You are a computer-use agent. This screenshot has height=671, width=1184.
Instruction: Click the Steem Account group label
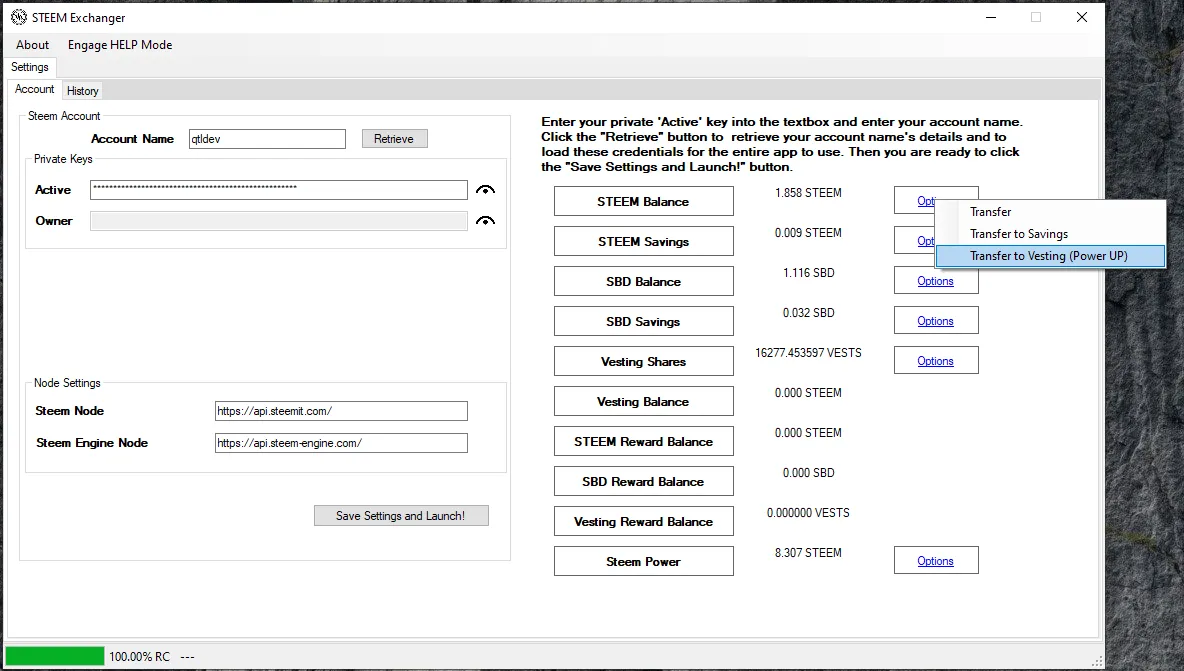click(x=64, y=116)
